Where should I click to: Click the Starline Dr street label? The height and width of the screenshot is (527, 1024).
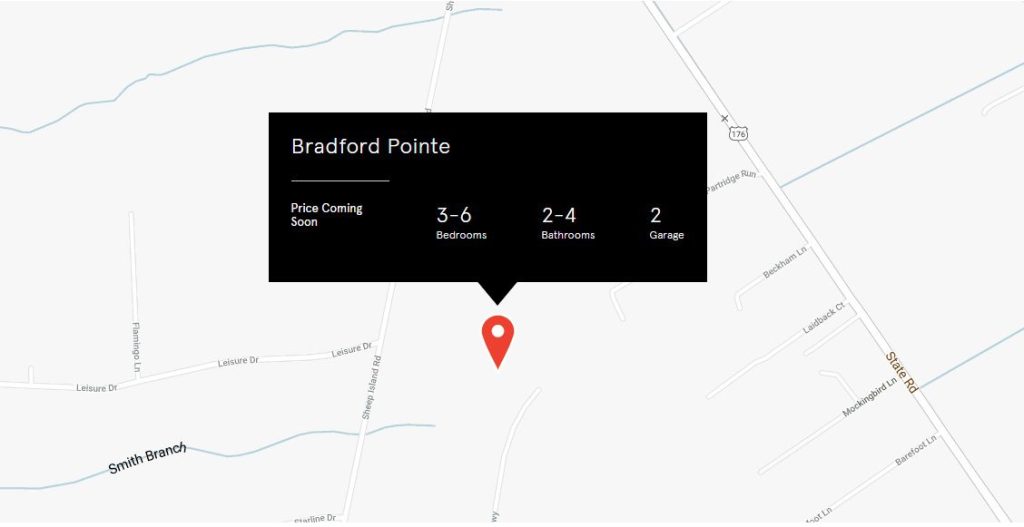coord(315,518)
